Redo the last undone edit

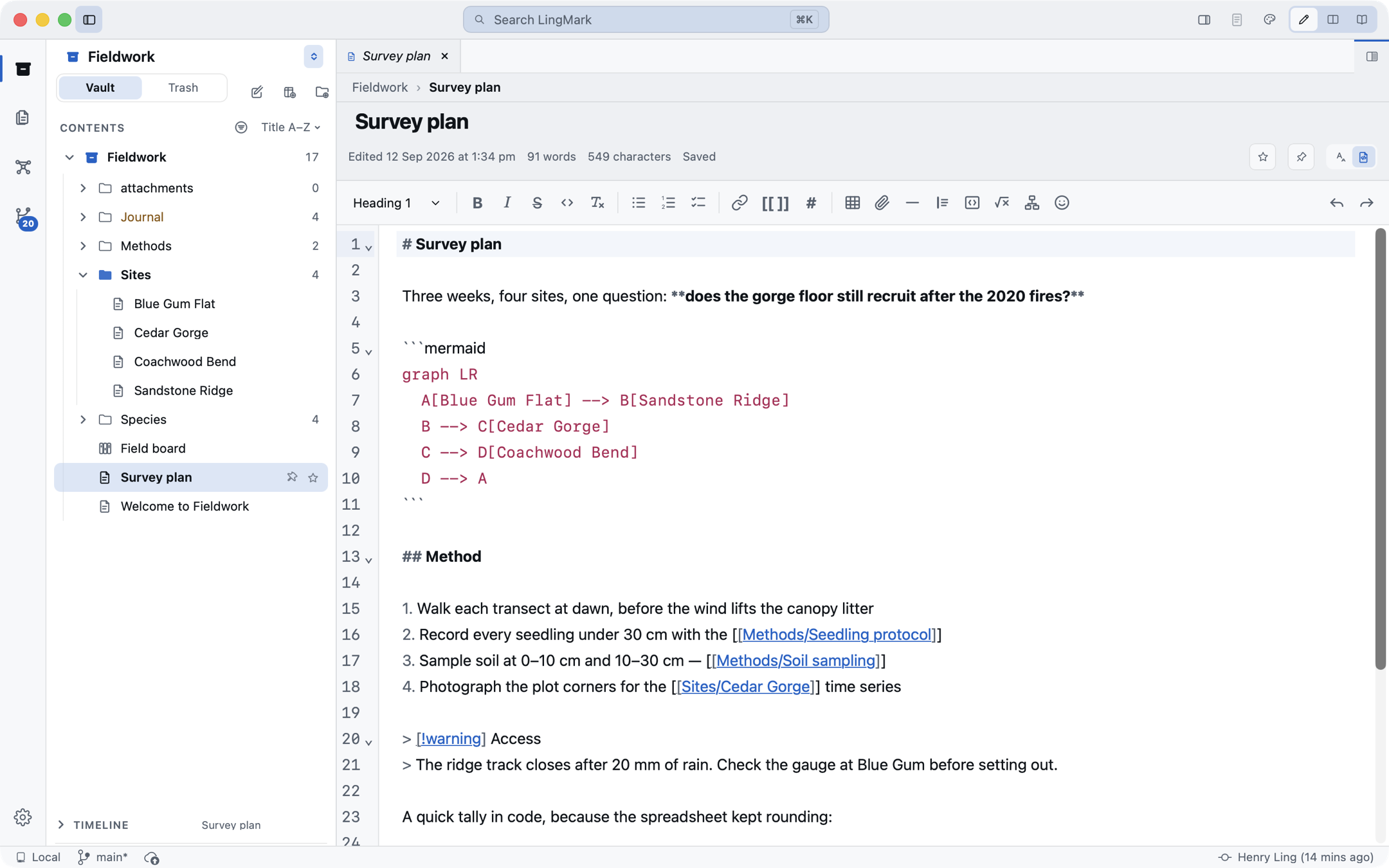click(x=1366, y=203)
